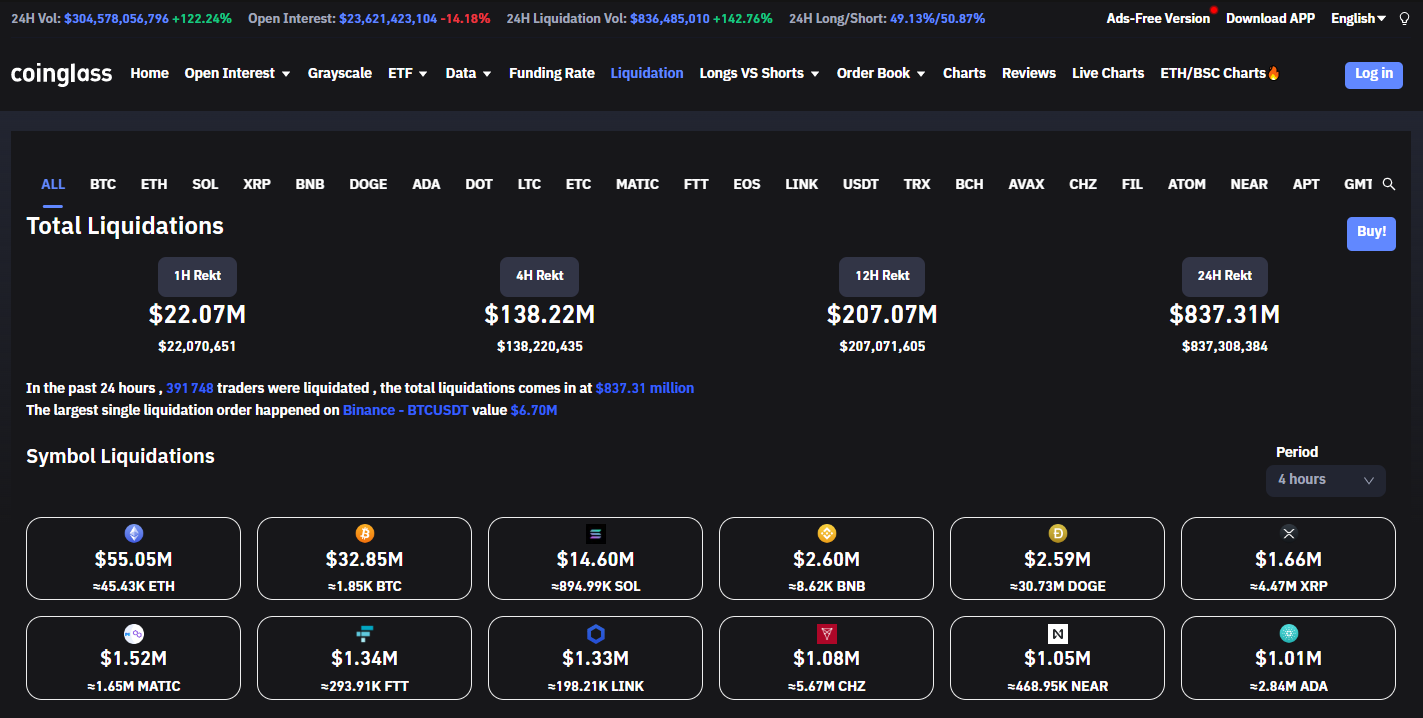The width and height of the screenshot is (1423, 718).
Task: Click the 24H Long/Short ratio 49.13%/50.87%
Action: (937, 19)
